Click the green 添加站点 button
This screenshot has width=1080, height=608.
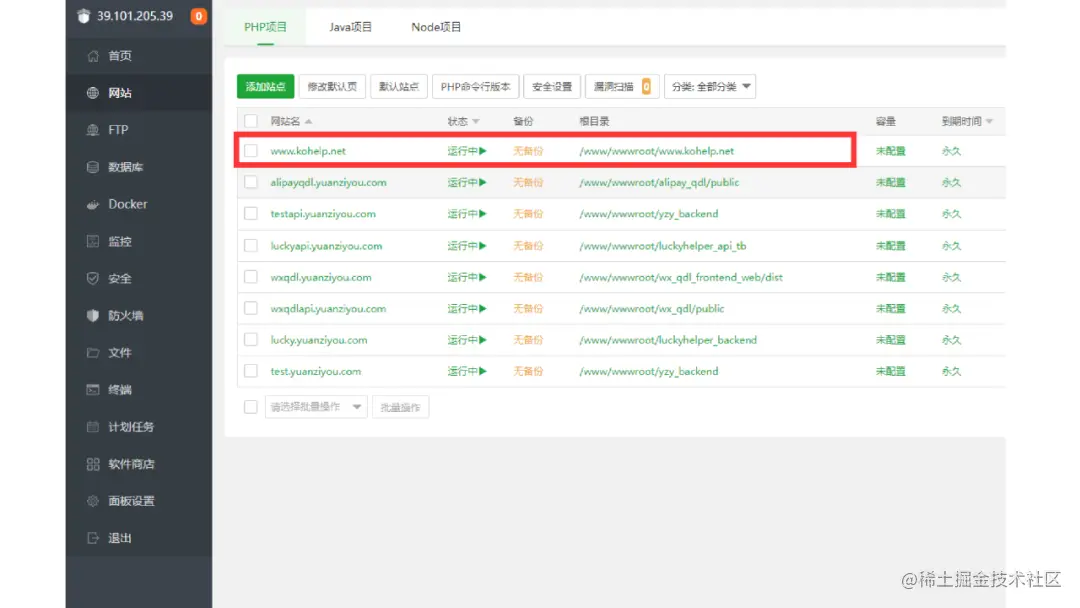(265, 87)
